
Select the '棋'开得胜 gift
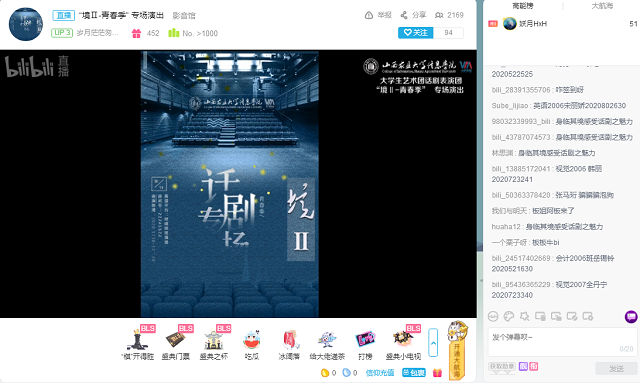click(x=138, y=343)
